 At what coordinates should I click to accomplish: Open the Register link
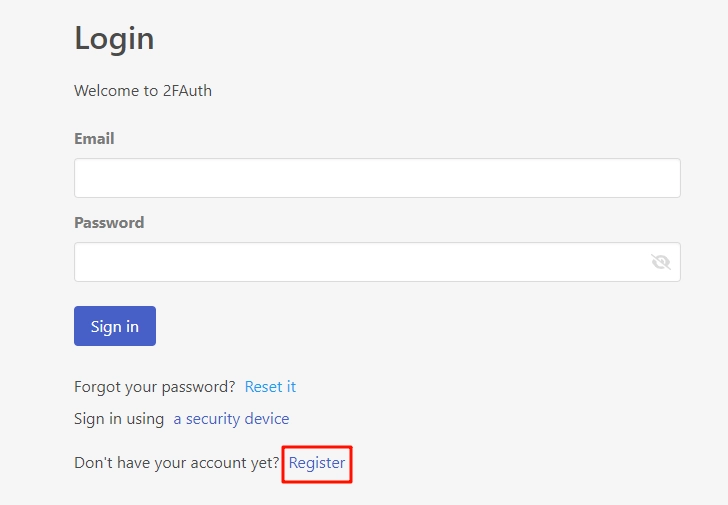[317, 463]
